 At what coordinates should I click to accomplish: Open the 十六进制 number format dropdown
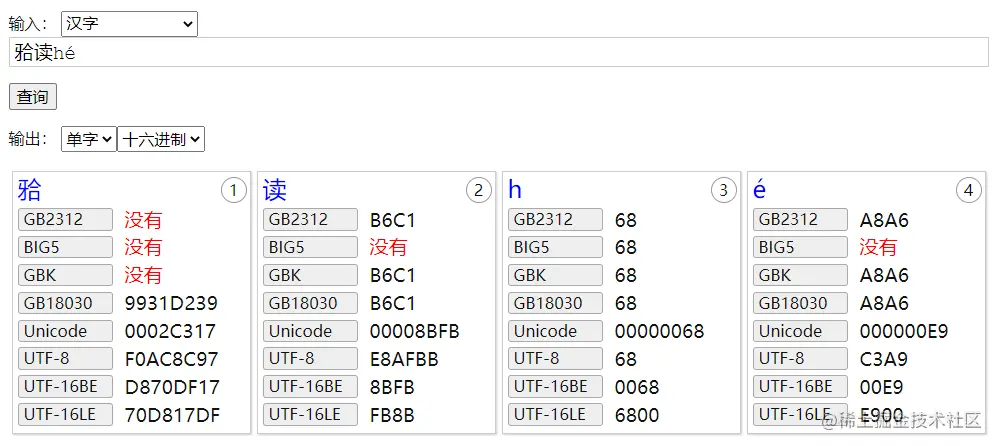coord(161,139)
